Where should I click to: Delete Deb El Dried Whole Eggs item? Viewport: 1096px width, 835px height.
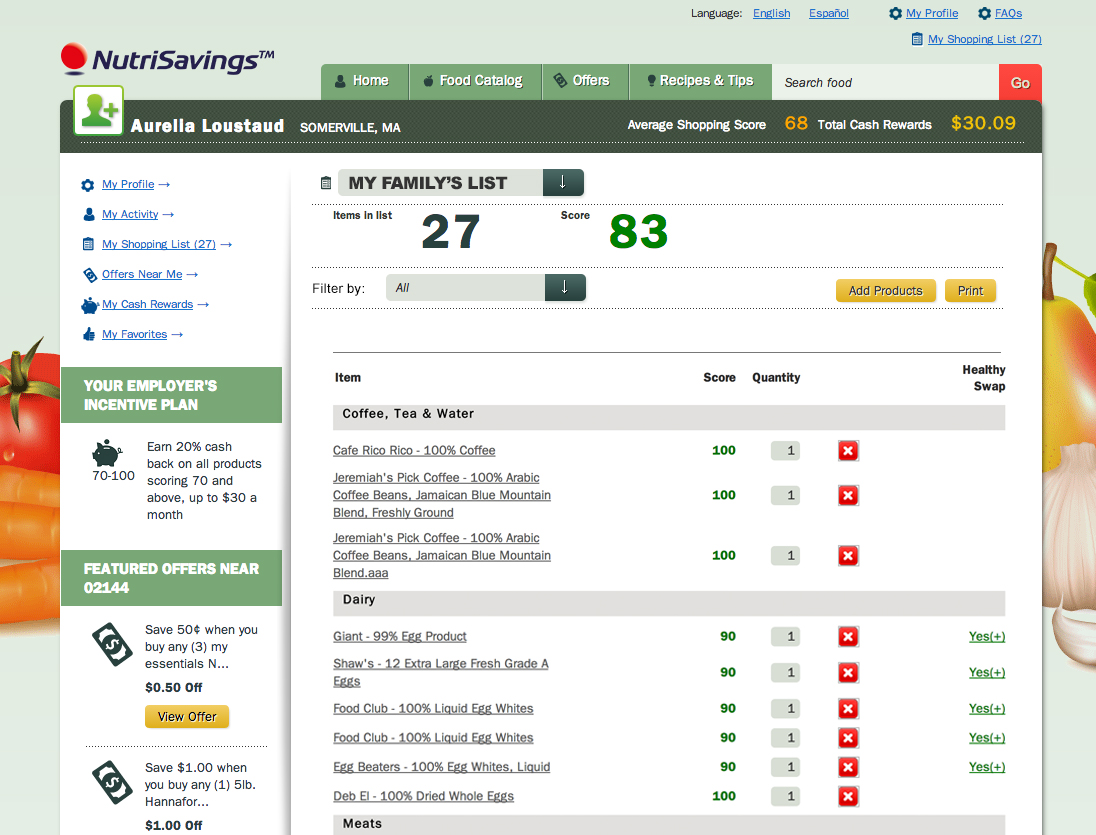tap(848, 797)
